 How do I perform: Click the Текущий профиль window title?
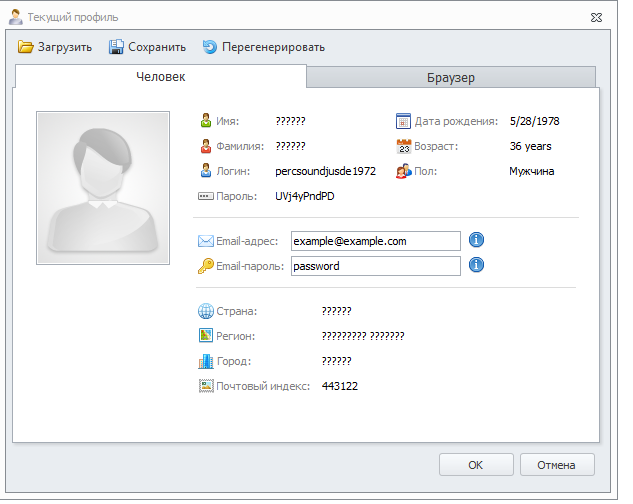(73, 17)
